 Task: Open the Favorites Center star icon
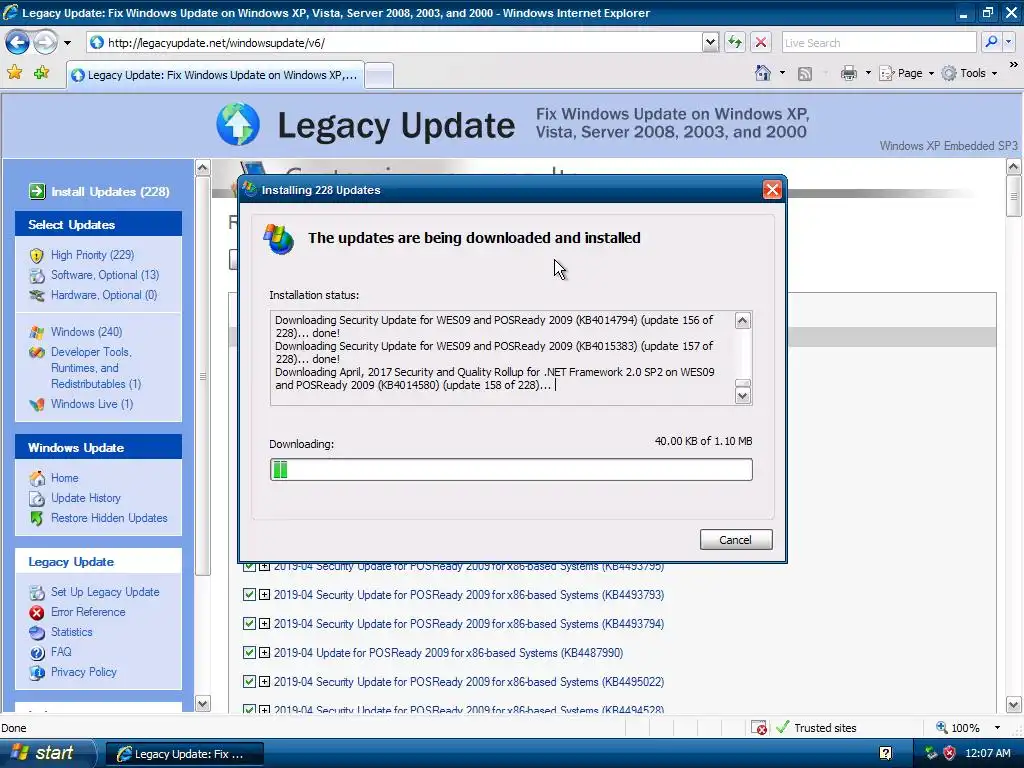[x=14, y=72]
